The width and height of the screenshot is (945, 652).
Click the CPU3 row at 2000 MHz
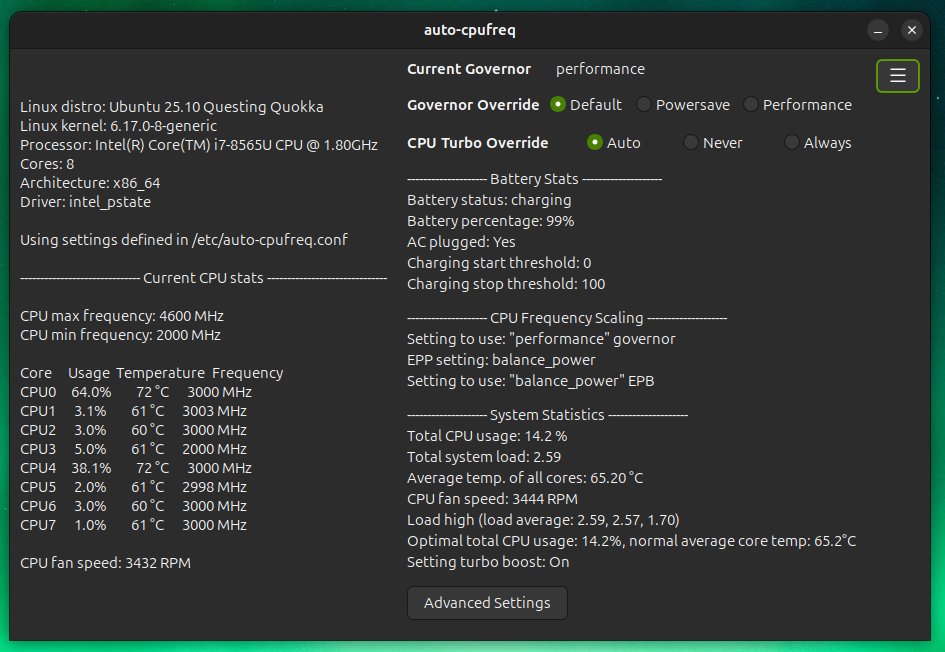coord(134,449)
